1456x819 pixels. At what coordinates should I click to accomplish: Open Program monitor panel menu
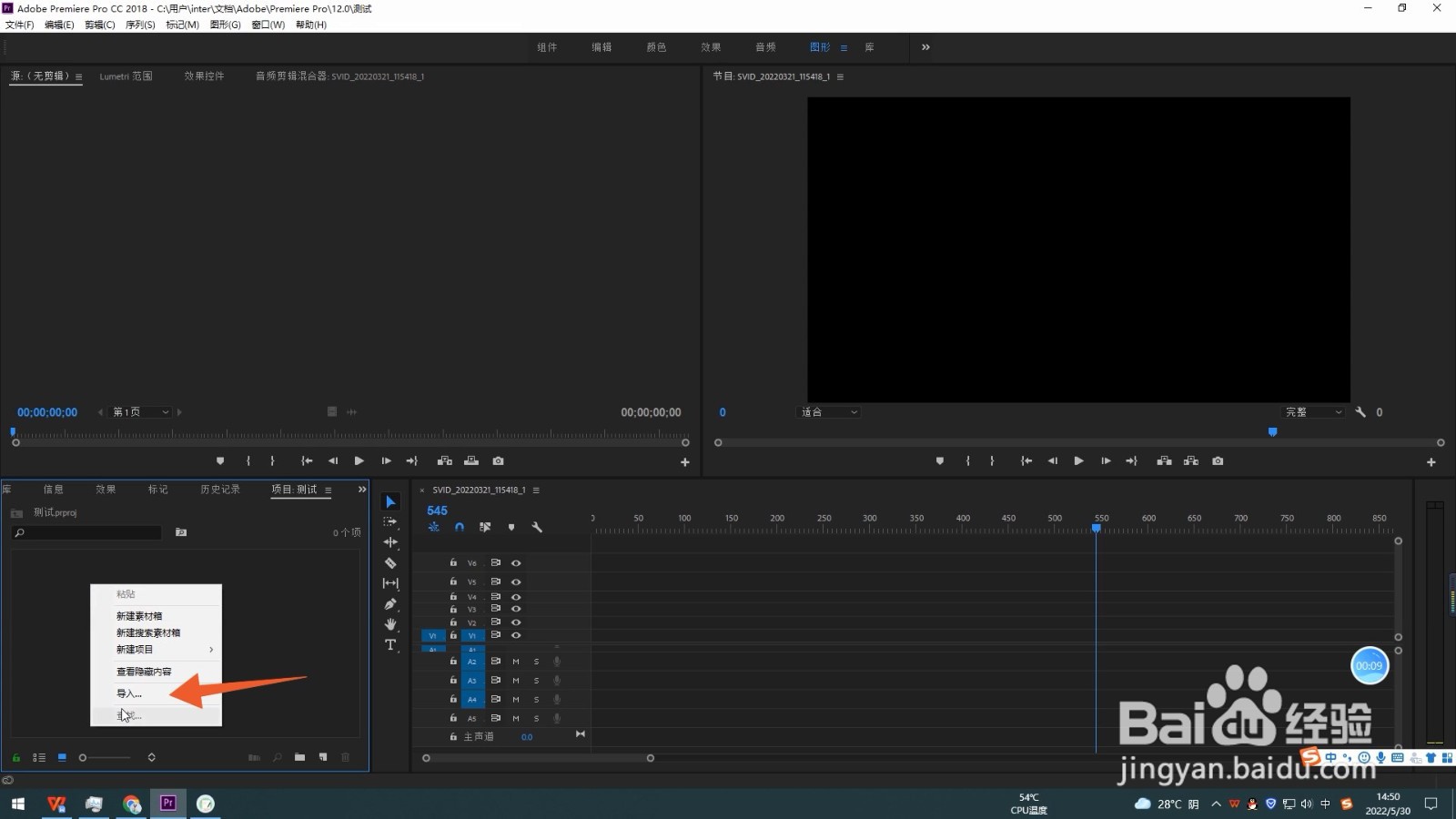pyautogui.click(x=840, y=76)
